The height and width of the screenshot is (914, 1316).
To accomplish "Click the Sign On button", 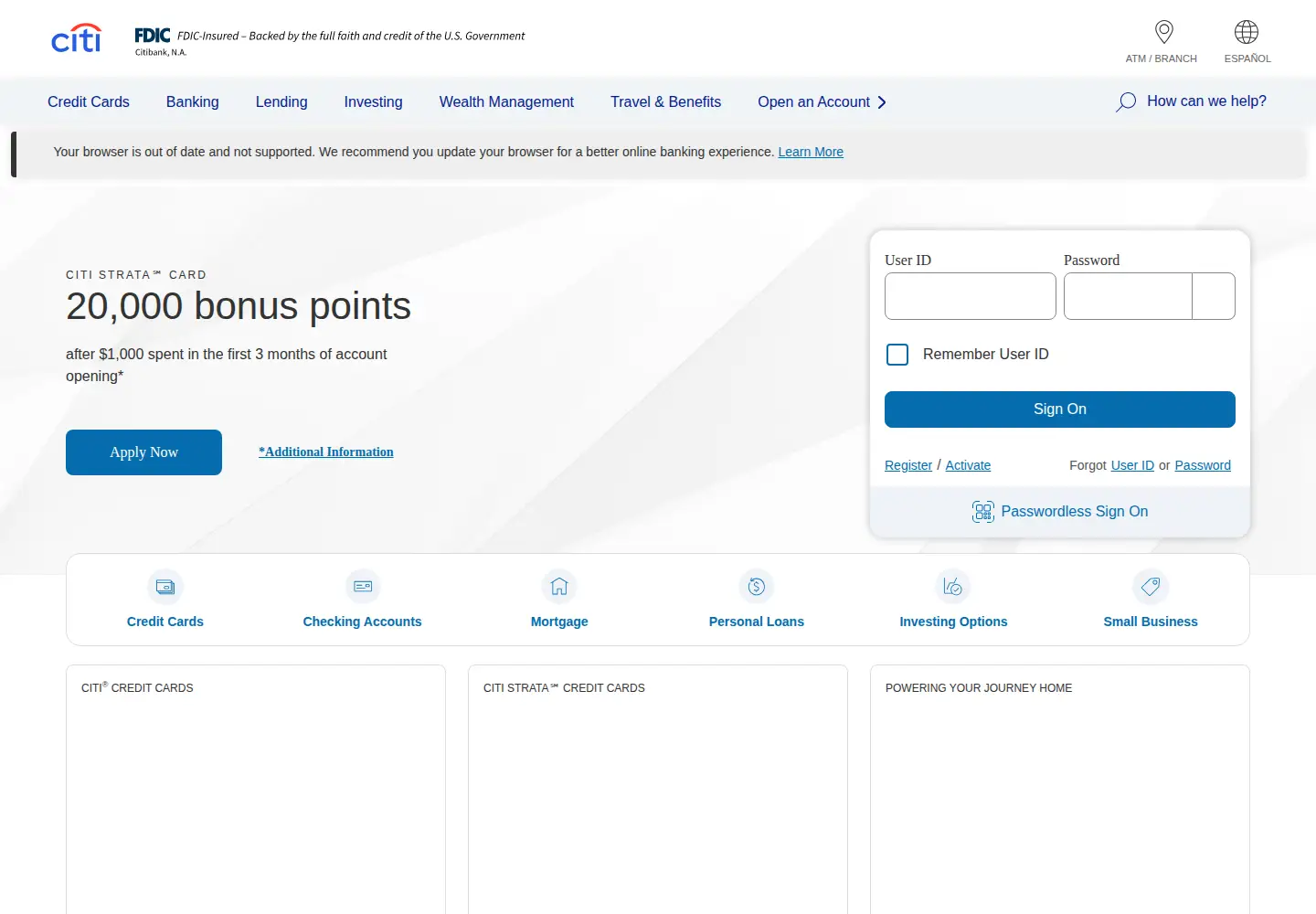I will click(1060, 409).
